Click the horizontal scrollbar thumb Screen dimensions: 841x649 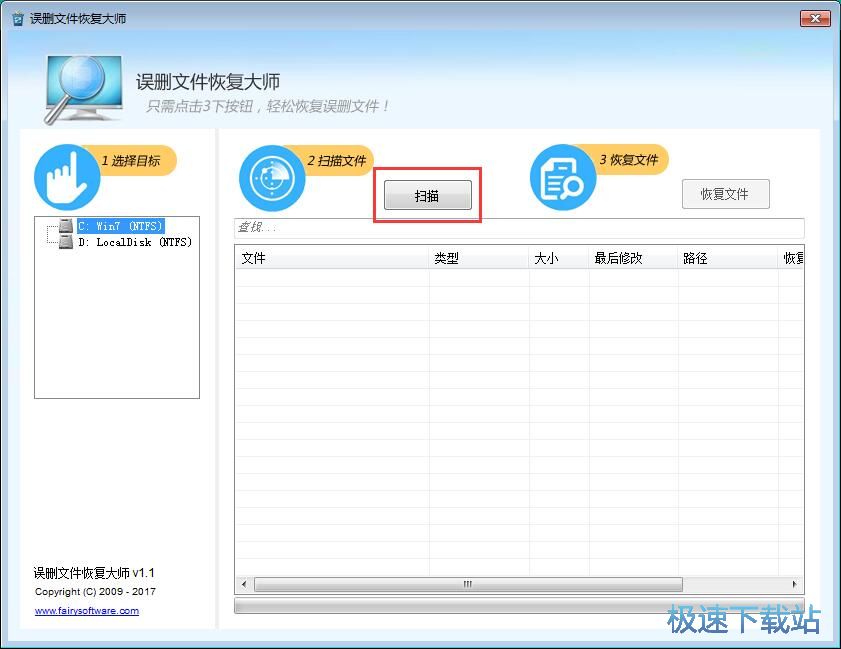468,584
